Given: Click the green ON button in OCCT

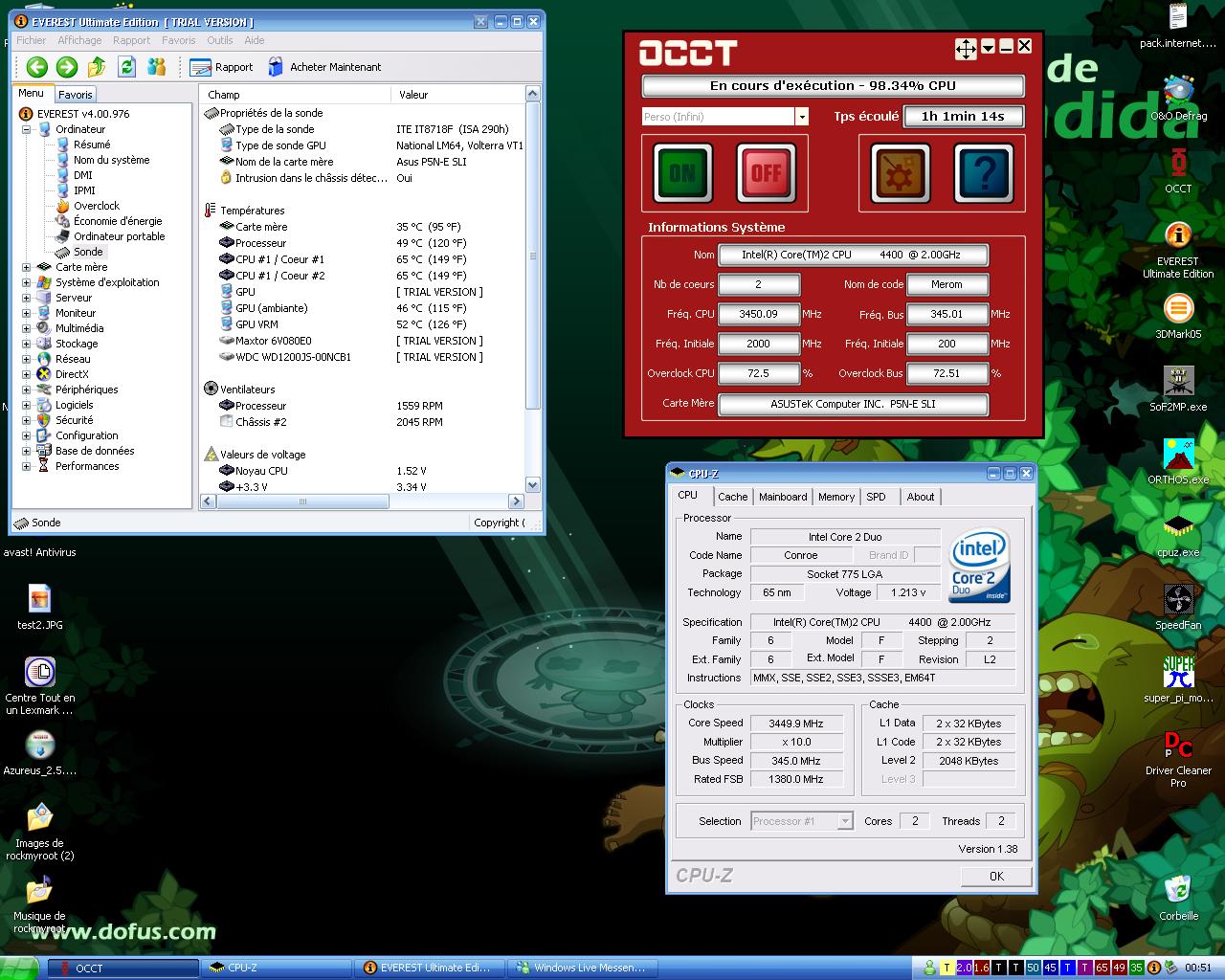Looking at the screenshot, I should tap(682, 173).
